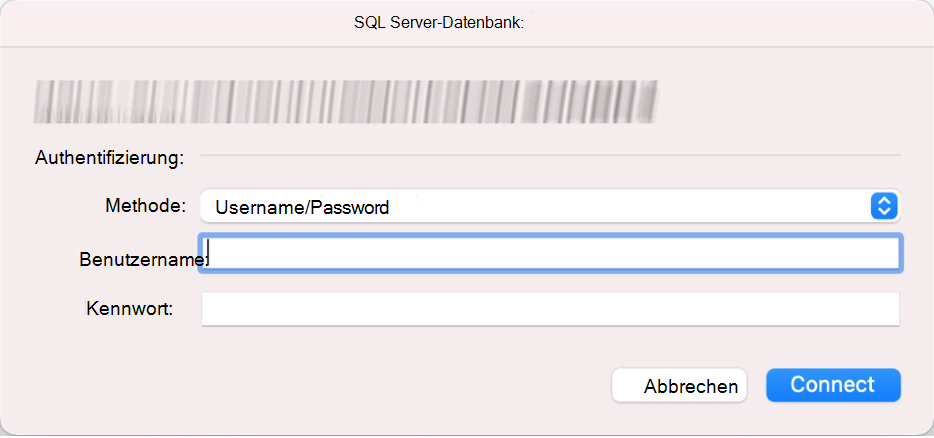Click the Methode label
The height and width of the screenshot is (438, 934).
pyautogui.click(x=146, y=206)
